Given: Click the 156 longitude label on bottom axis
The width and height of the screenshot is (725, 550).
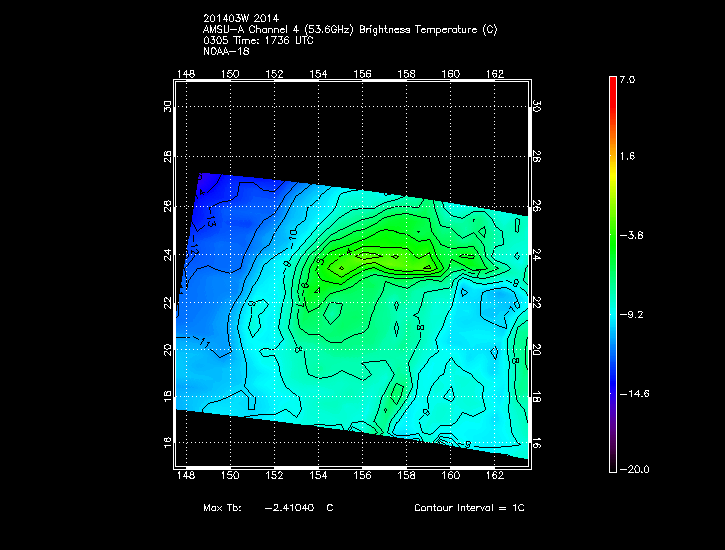Looking at the screenshot, I should pos(363,479).
